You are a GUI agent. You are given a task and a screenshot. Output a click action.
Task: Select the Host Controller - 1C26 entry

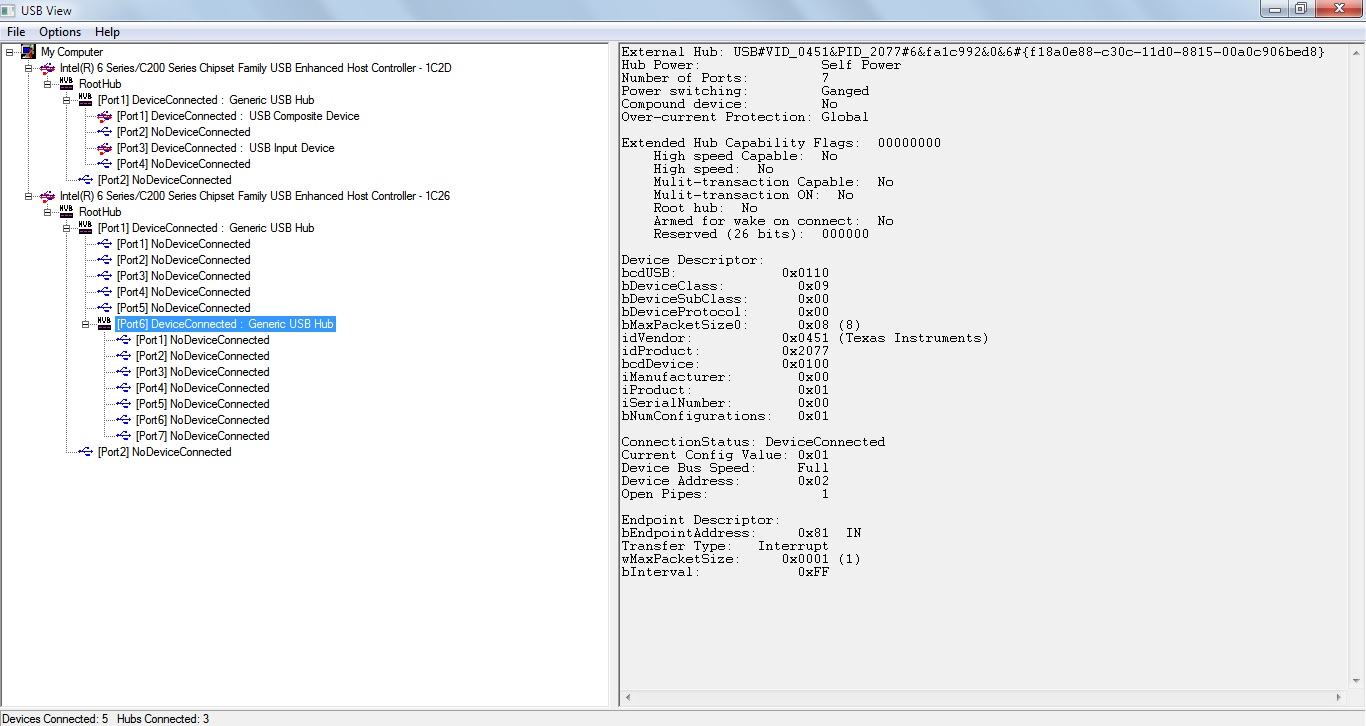[x=254, y=196]
